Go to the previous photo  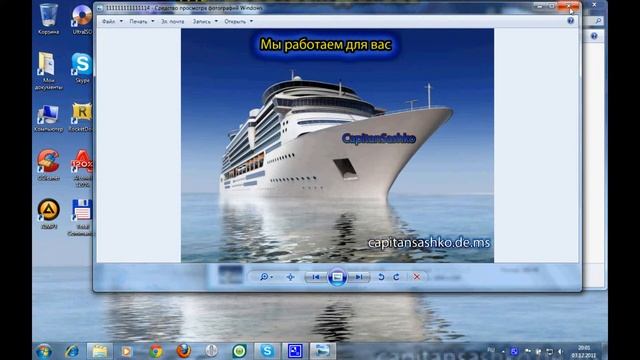pos(316,277)
